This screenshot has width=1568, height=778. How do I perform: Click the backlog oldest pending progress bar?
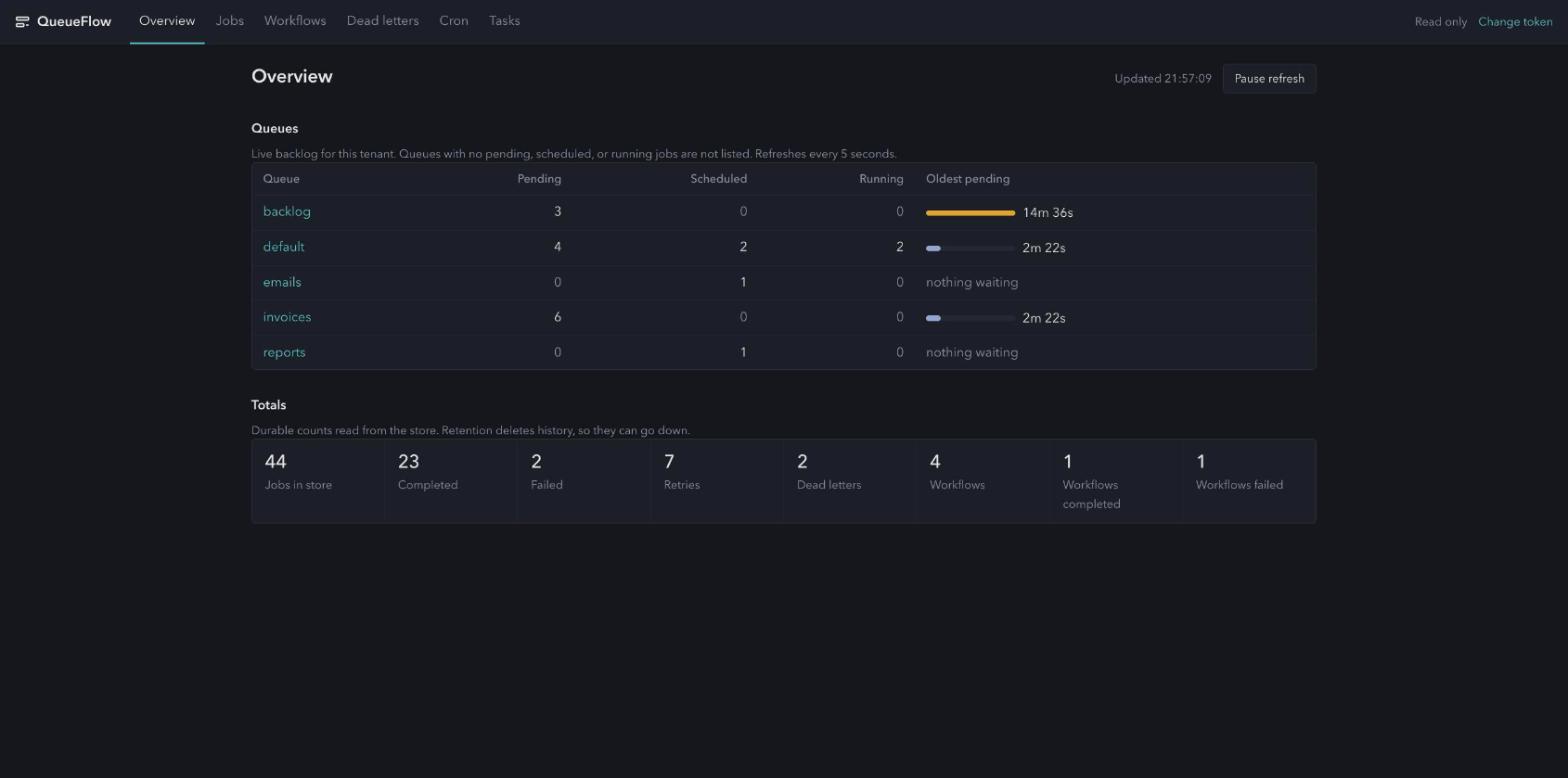click(x=970, y=213)
